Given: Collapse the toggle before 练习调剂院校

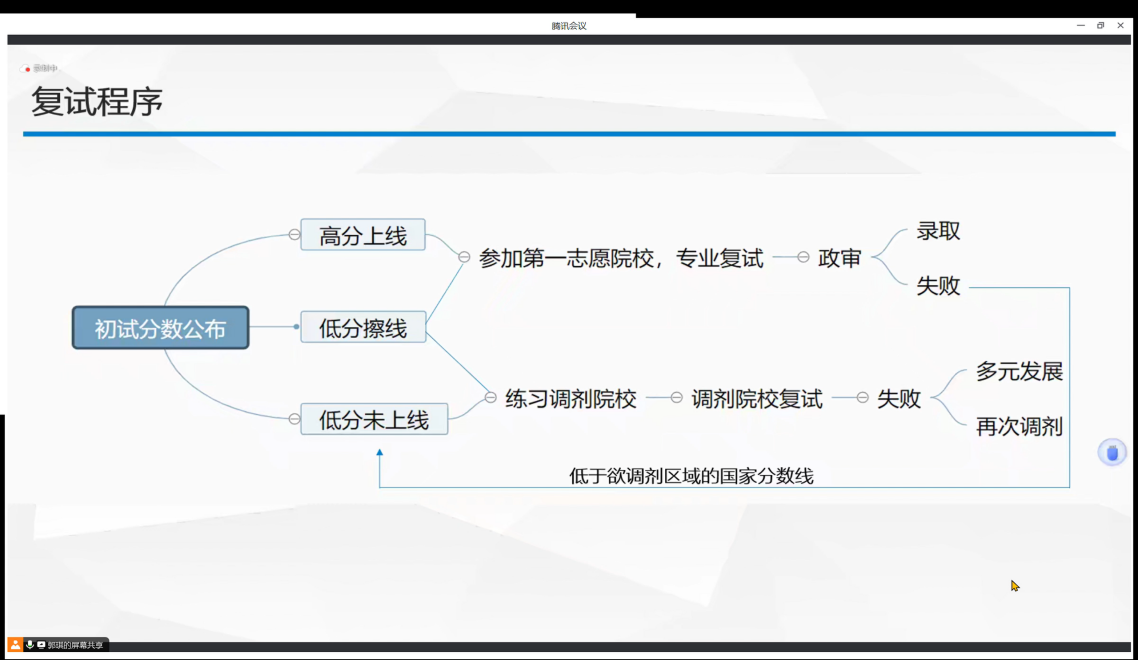Looking at the screenshot, I should pos(490,398).
